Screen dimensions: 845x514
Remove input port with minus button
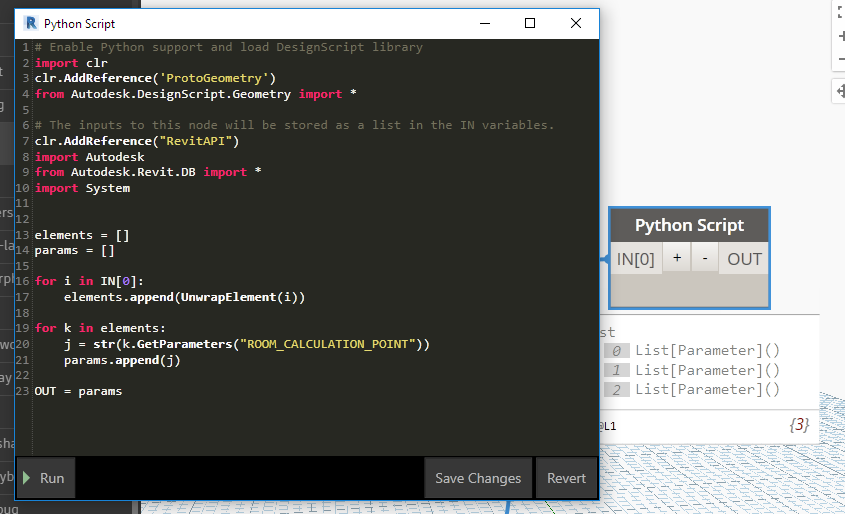point(704,258)
